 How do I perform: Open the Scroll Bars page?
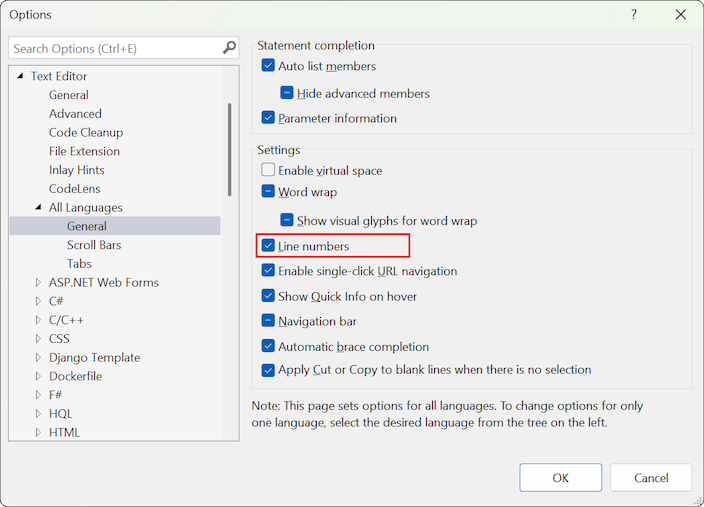(94, 245)
